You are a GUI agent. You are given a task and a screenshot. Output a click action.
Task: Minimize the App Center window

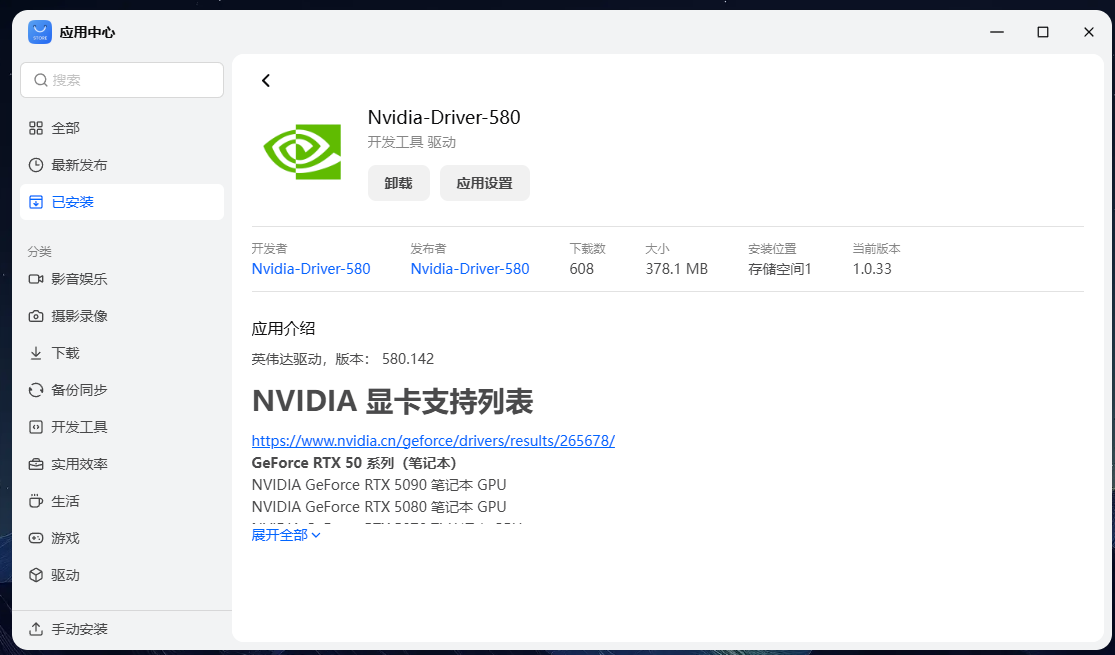pos(997,32)
